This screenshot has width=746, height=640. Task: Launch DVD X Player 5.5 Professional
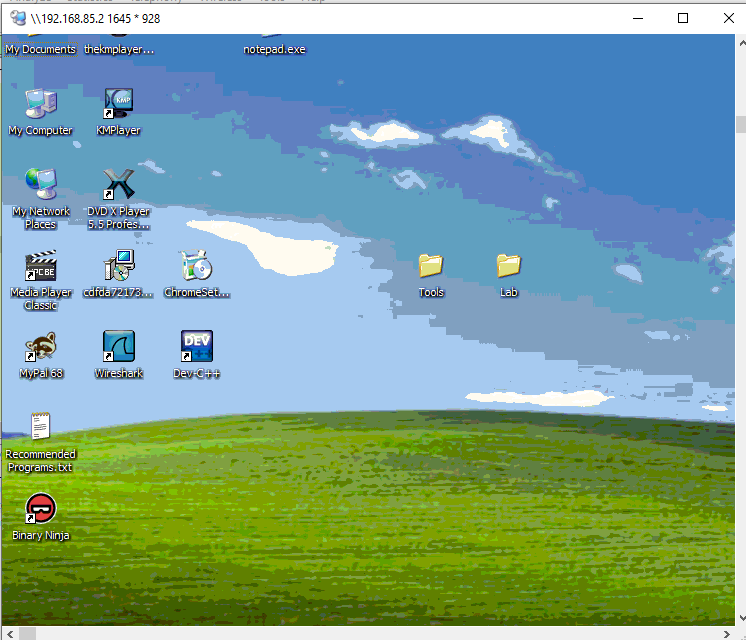[x=118, y=185]
